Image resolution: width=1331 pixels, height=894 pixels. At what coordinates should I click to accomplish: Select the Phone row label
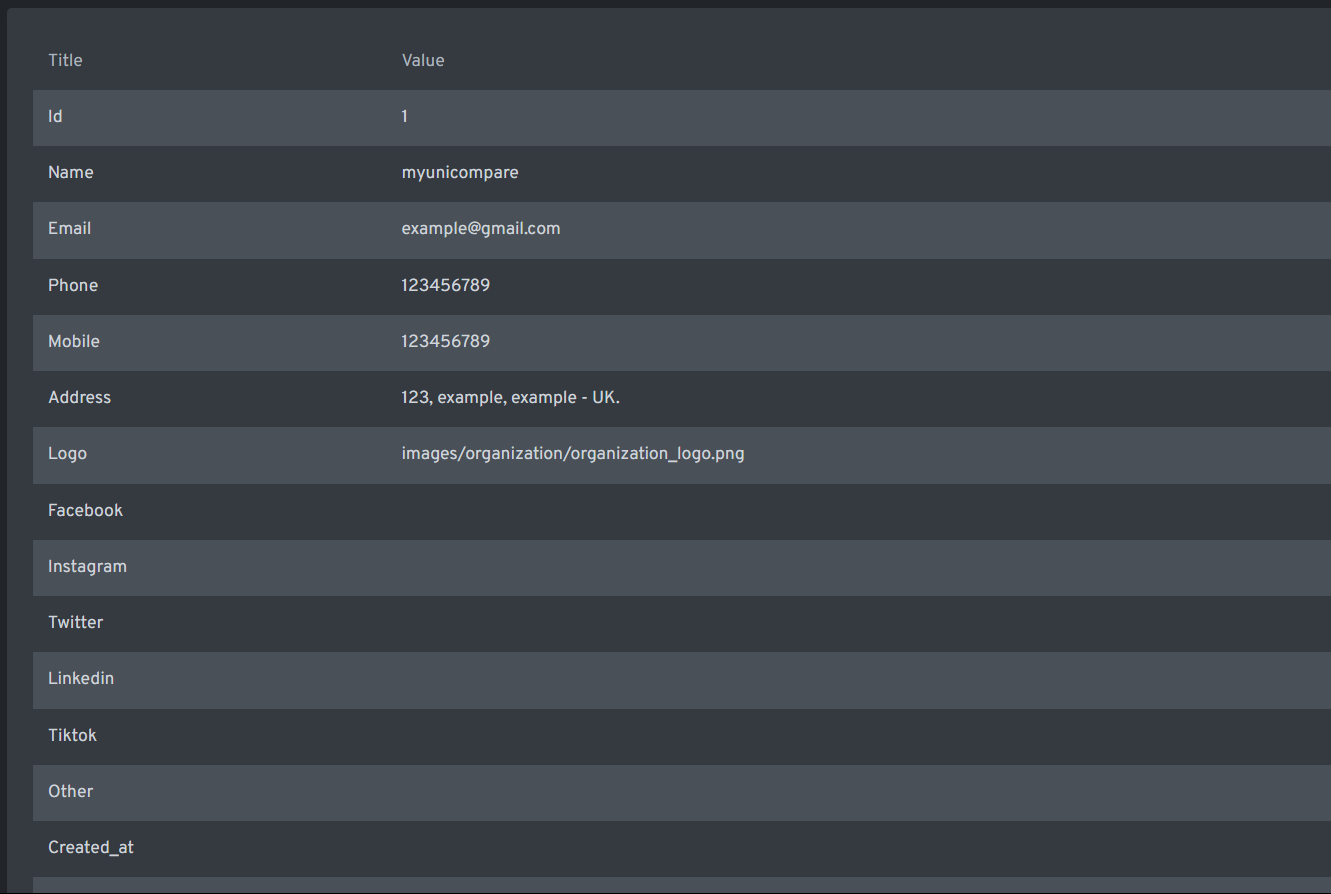73,286
